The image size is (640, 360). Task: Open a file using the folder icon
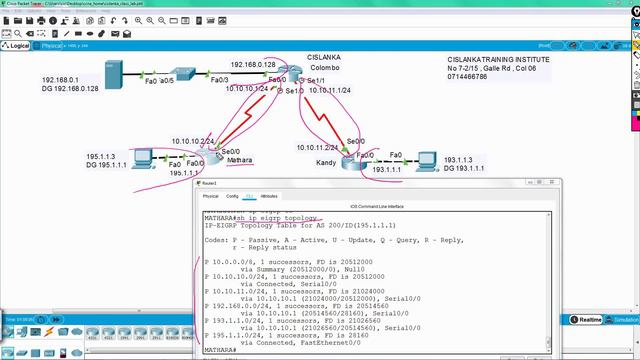click(18, 20)
